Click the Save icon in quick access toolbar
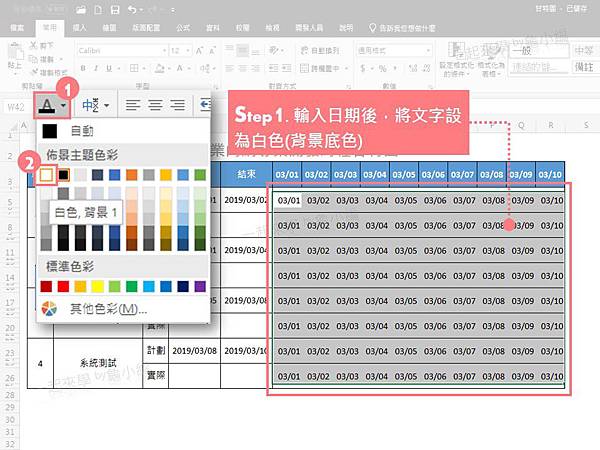Image resolution: width=600 pixels, height=450 pixels. tap(115, 10)
